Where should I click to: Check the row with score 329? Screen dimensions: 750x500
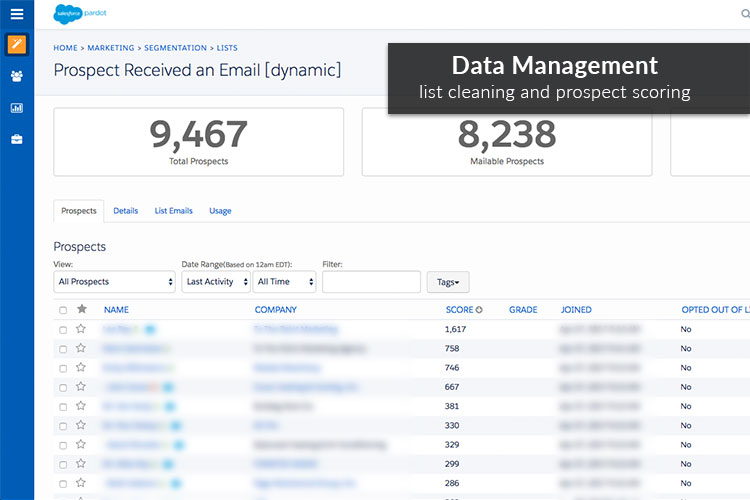63,445
